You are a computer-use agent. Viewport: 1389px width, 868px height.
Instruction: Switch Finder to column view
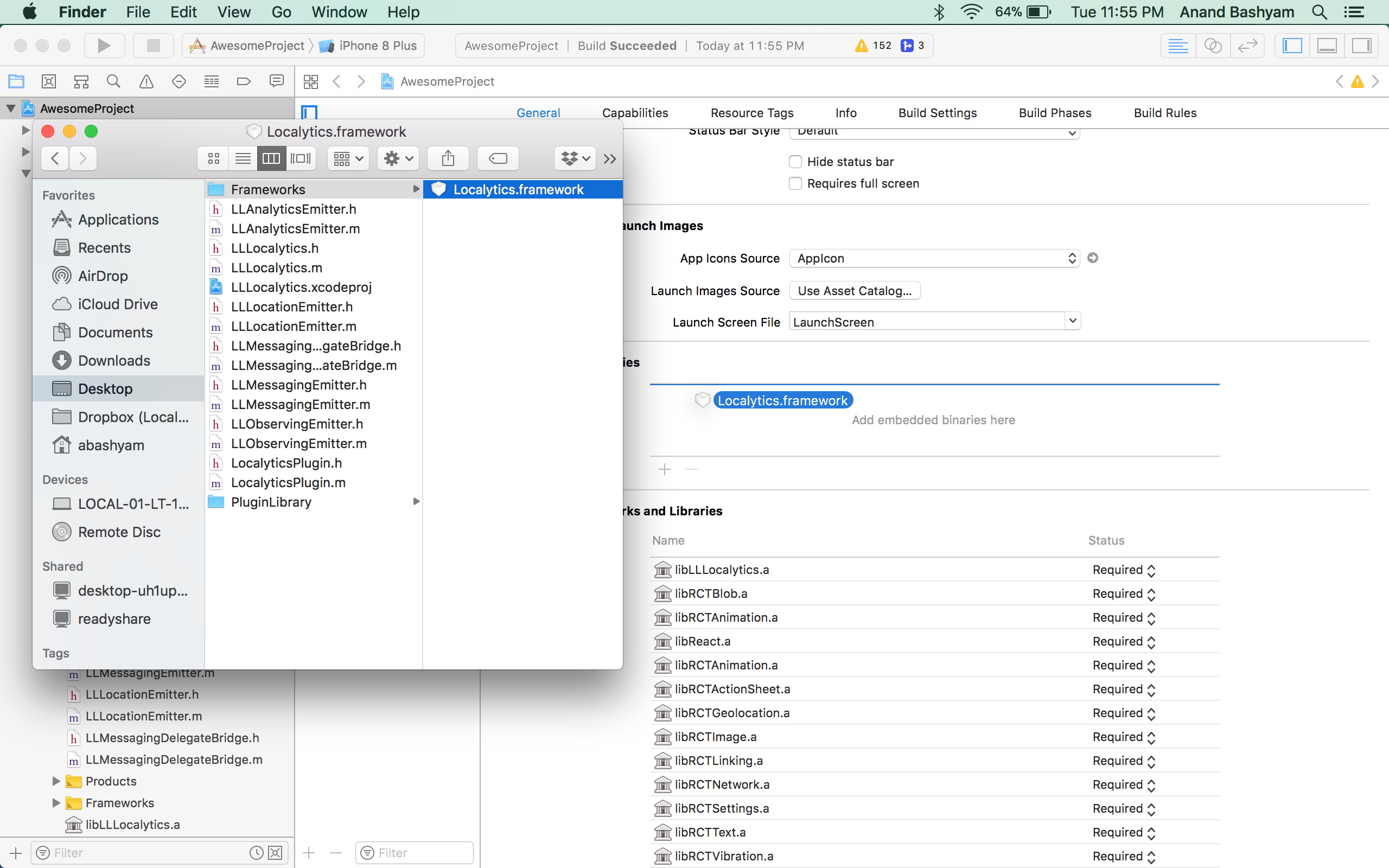click(271, 158)
